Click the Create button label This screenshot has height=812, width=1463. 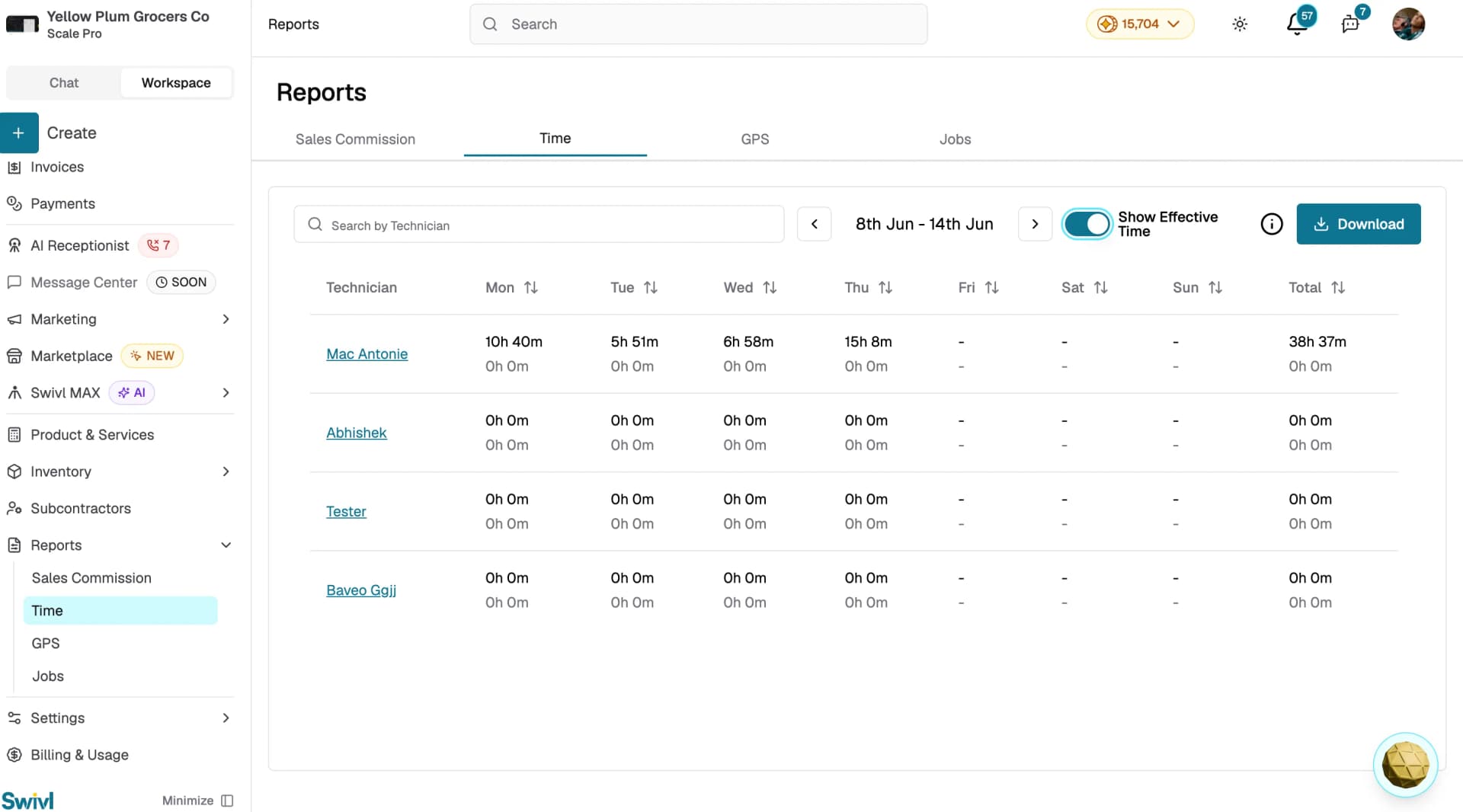[x=72, y=133]
